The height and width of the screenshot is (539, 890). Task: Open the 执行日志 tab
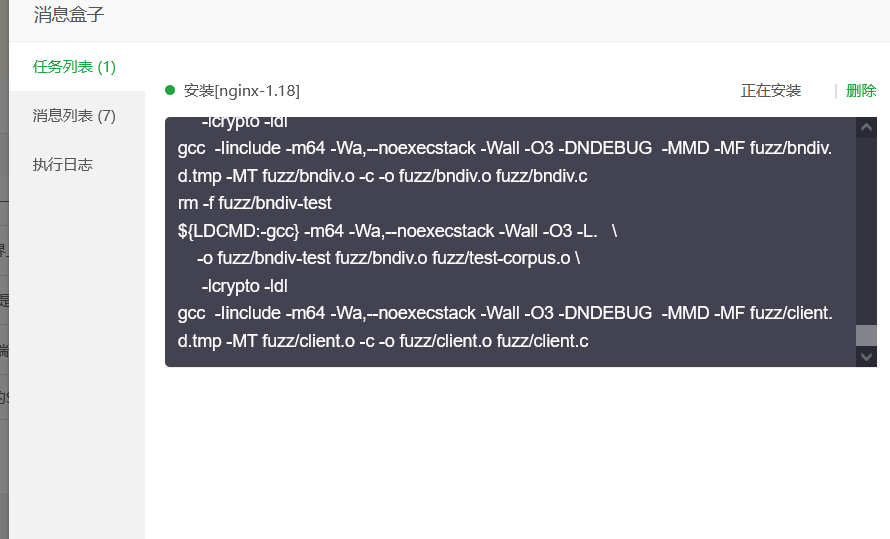62,165
